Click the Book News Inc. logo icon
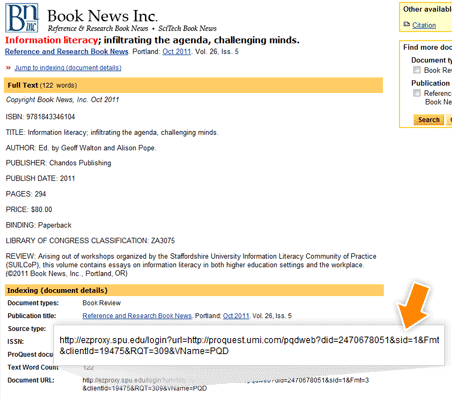452x399 pixels. click(22, 18)
